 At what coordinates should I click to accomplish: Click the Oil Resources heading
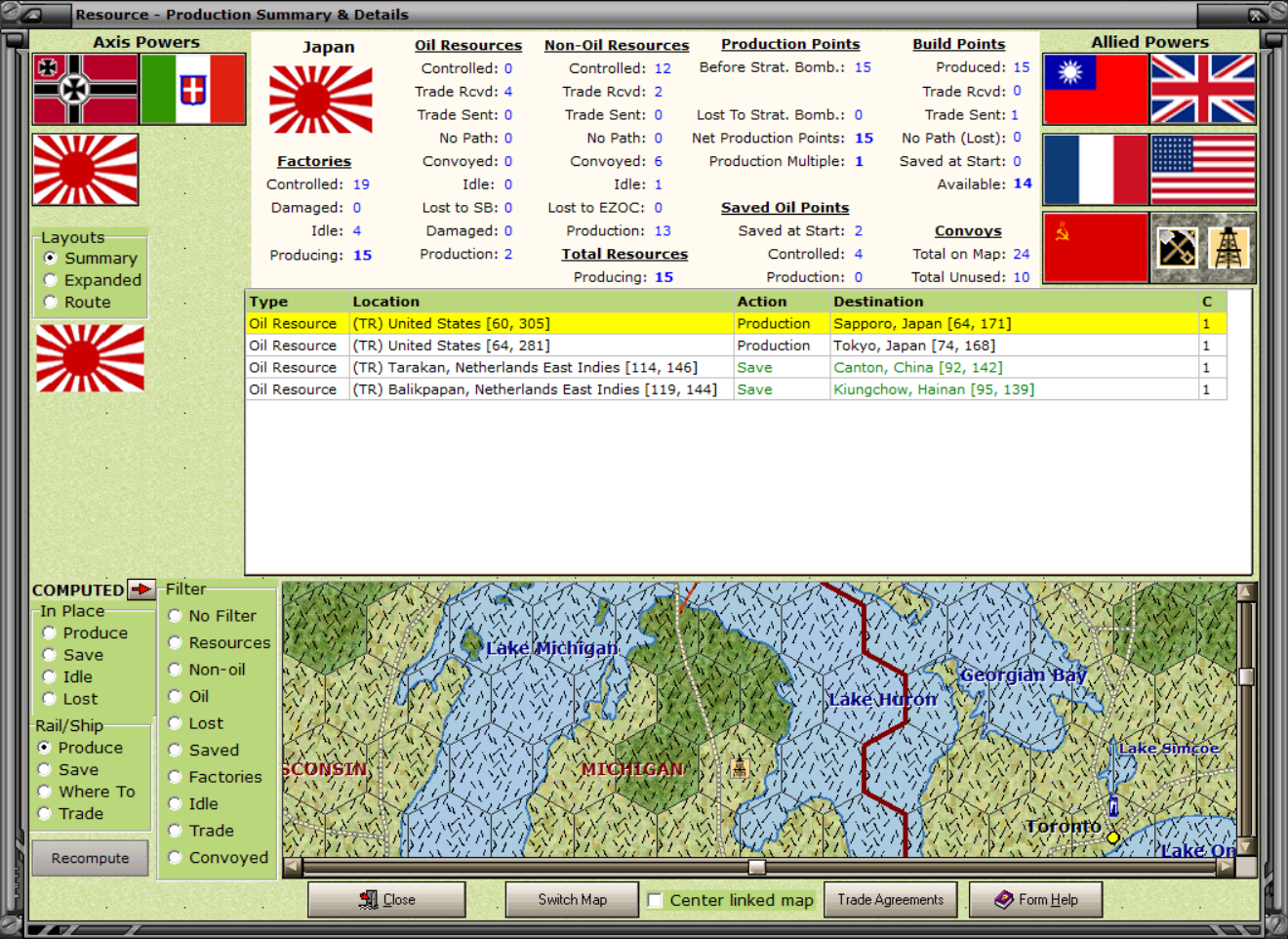coord(468,45)
